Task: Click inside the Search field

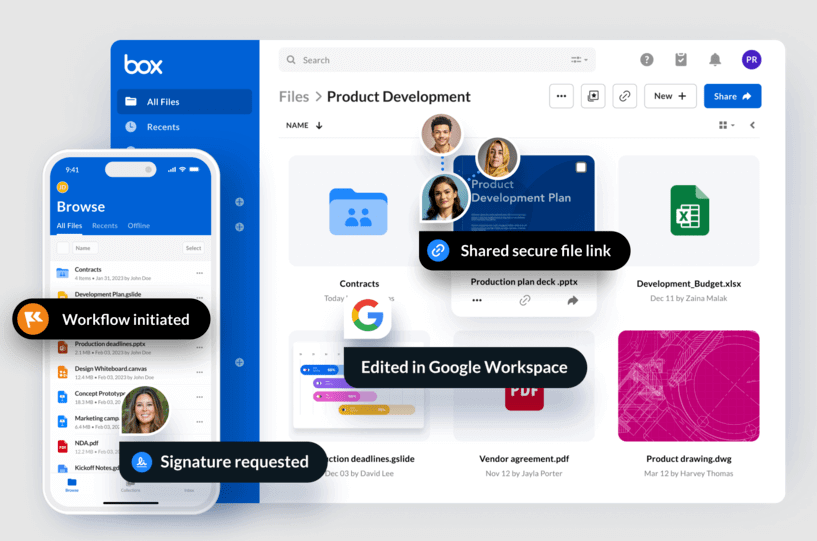Action: [x=437, y=60]
